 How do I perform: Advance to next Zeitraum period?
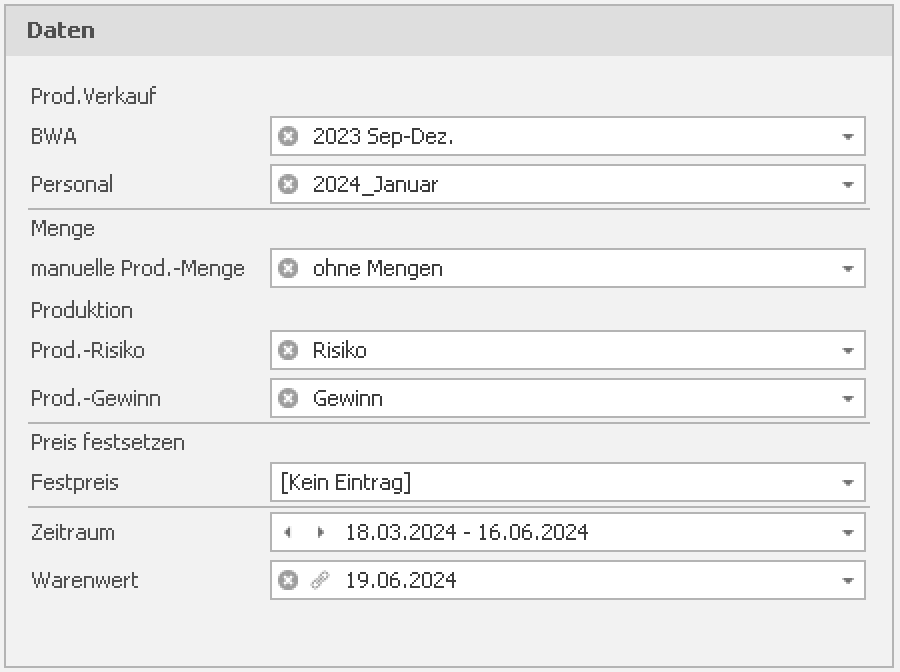pyautogui.click(x=320, y=532)
